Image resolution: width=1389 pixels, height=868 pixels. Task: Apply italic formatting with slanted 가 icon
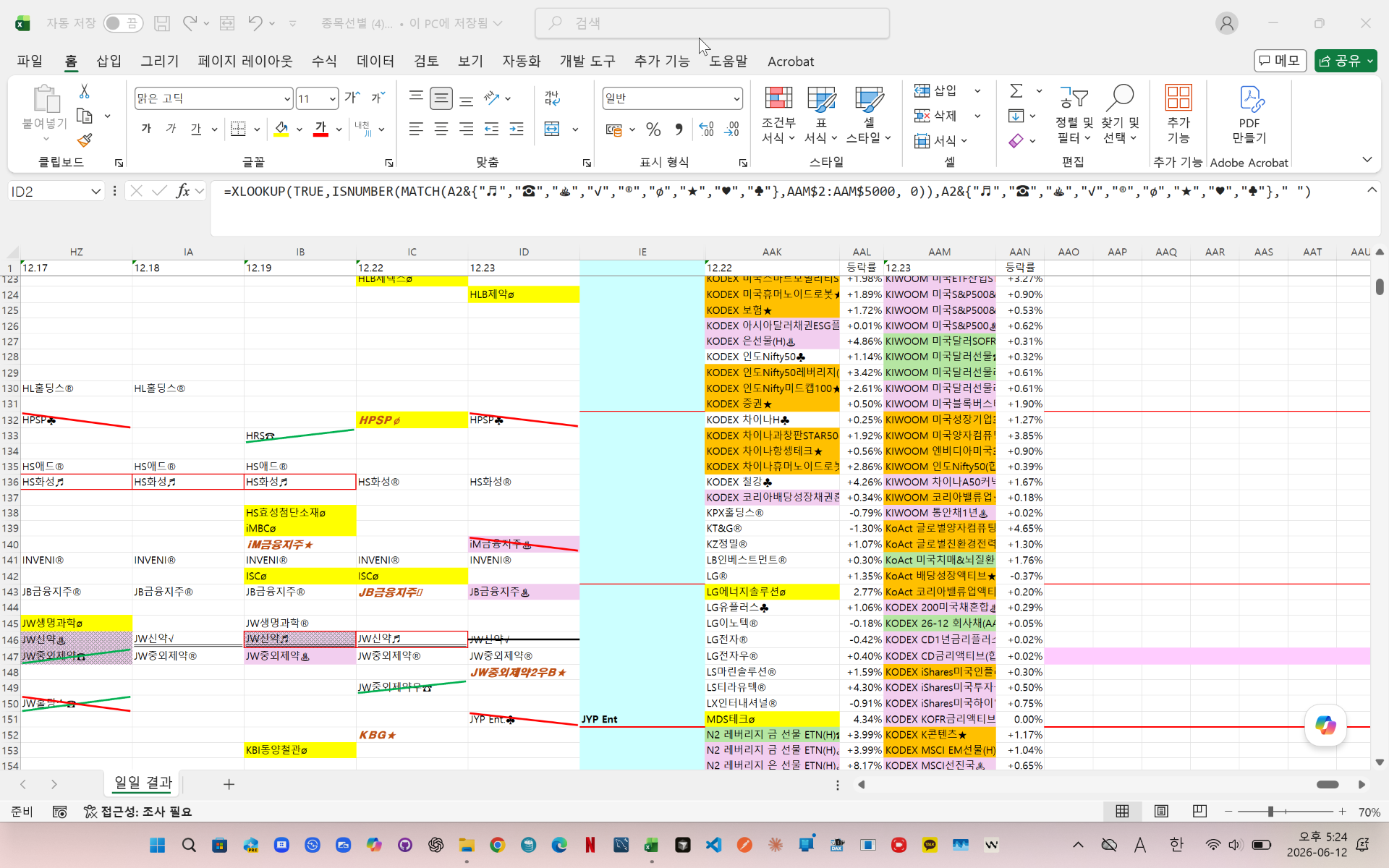171,129
